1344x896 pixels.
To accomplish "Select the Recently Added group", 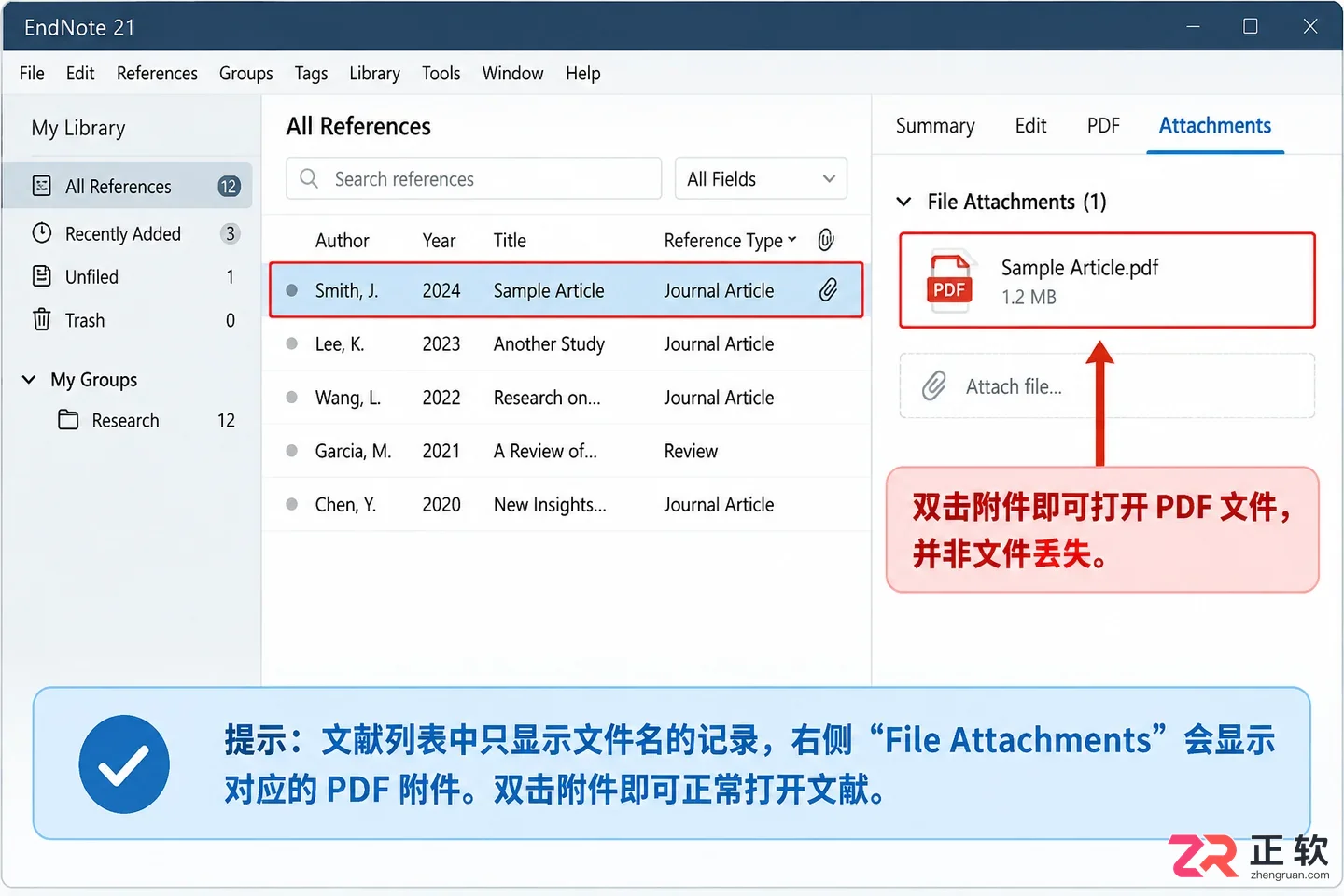I will [128, 233].
